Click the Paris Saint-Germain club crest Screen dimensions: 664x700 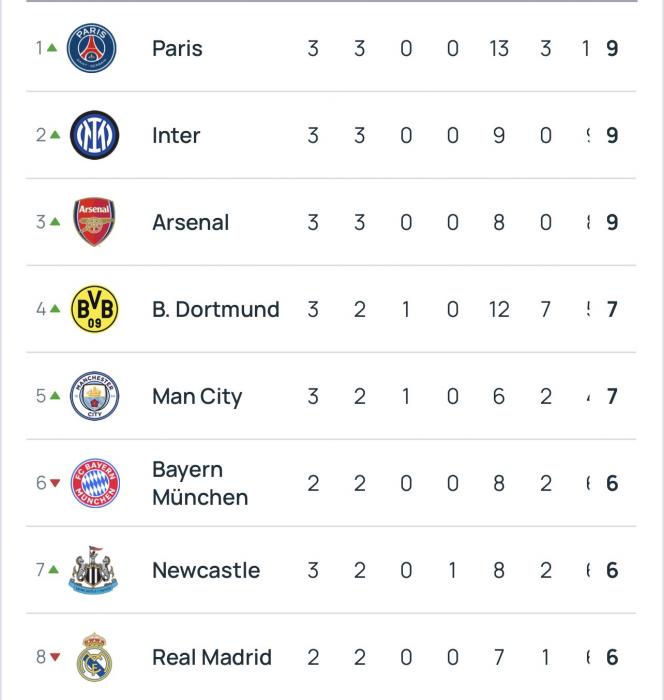click(93, 48)
